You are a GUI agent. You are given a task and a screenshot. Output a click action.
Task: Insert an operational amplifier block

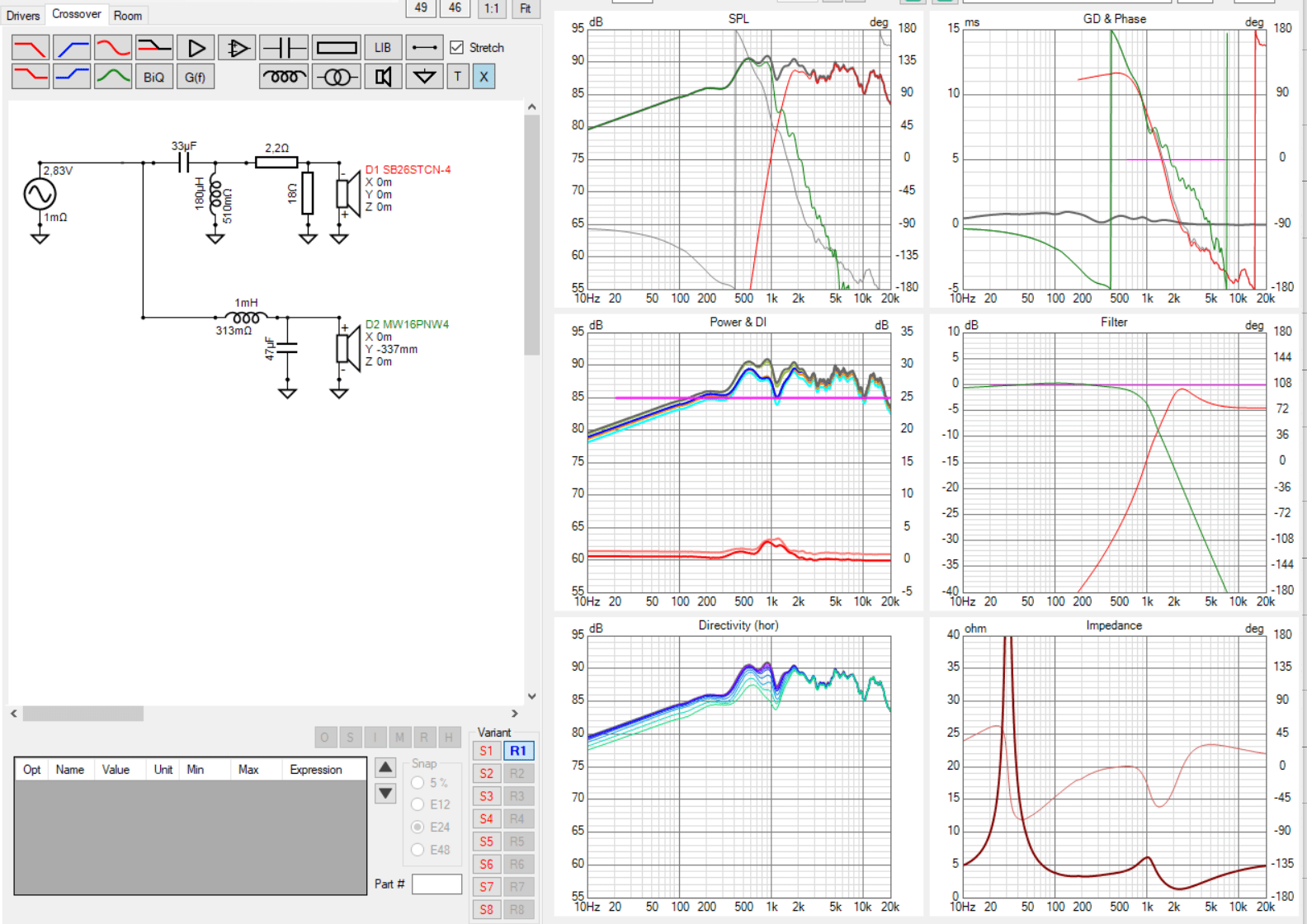pos(237,48)
